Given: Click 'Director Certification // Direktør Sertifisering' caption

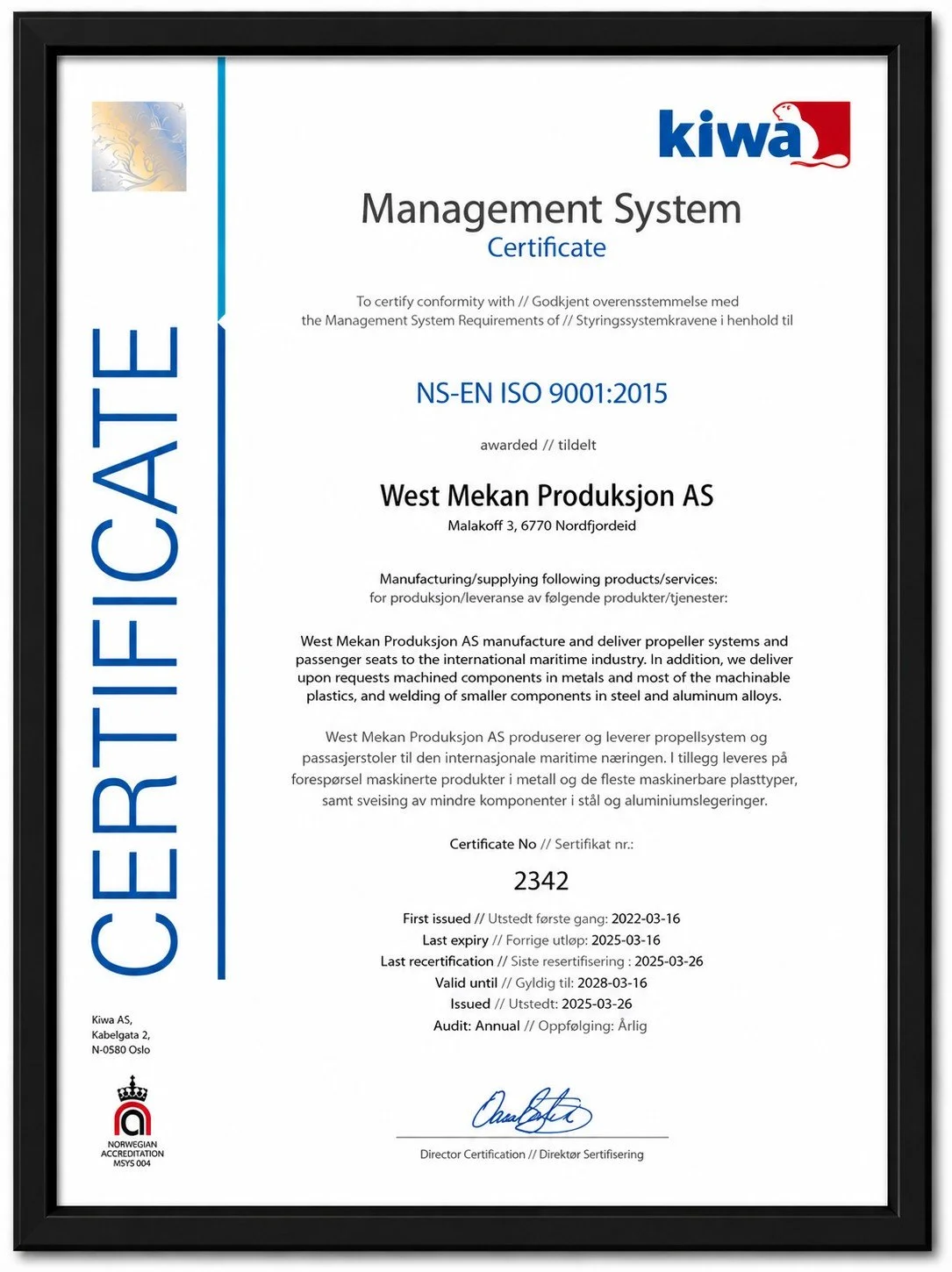Looking at the screenshot, I should coord(532,1154).
